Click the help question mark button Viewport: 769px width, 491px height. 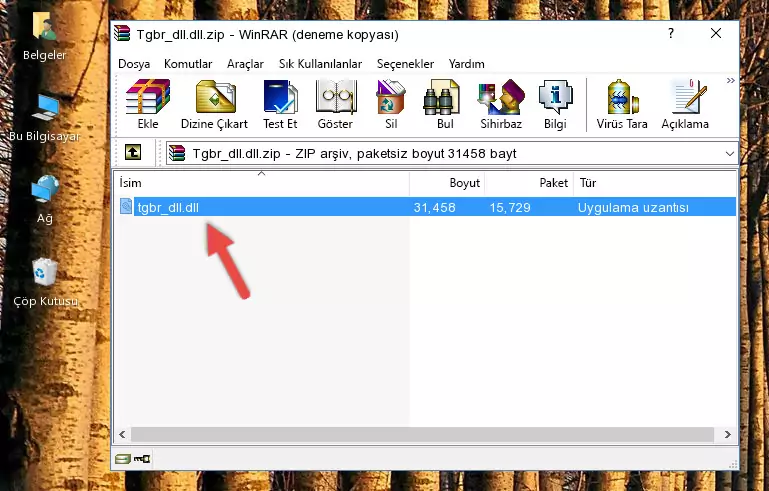[x=670, y=33]
